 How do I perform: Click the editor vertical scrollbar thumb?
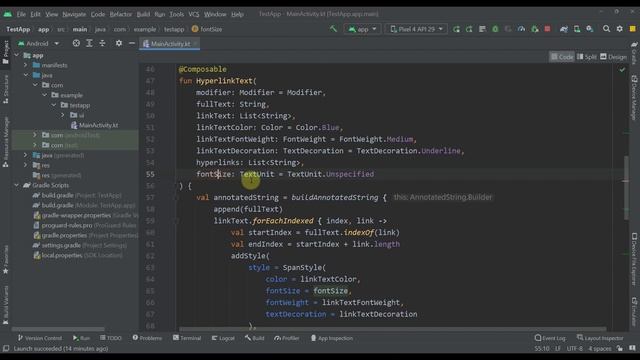626,188
